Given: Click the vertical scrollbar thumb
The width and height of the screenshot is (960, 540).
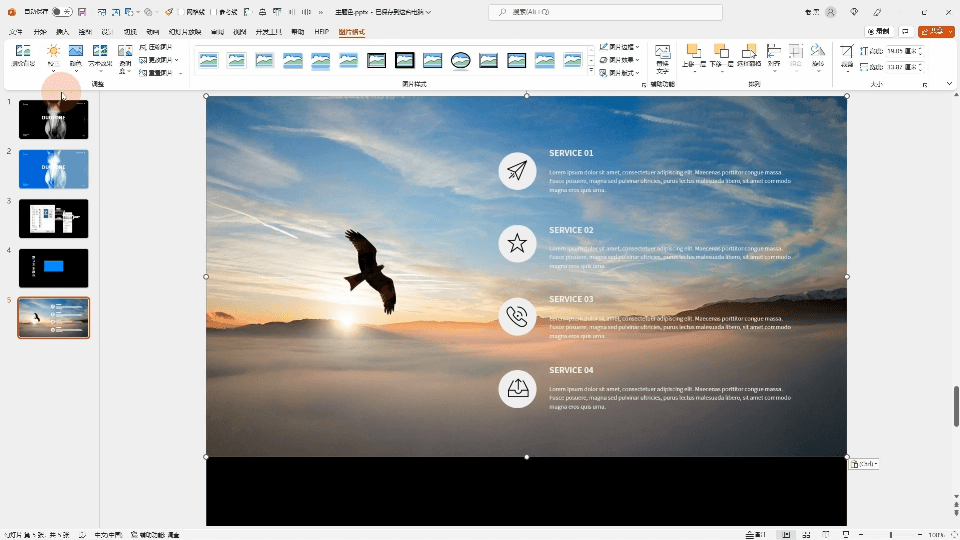Looking at the screenshot, I should point(956,407).
